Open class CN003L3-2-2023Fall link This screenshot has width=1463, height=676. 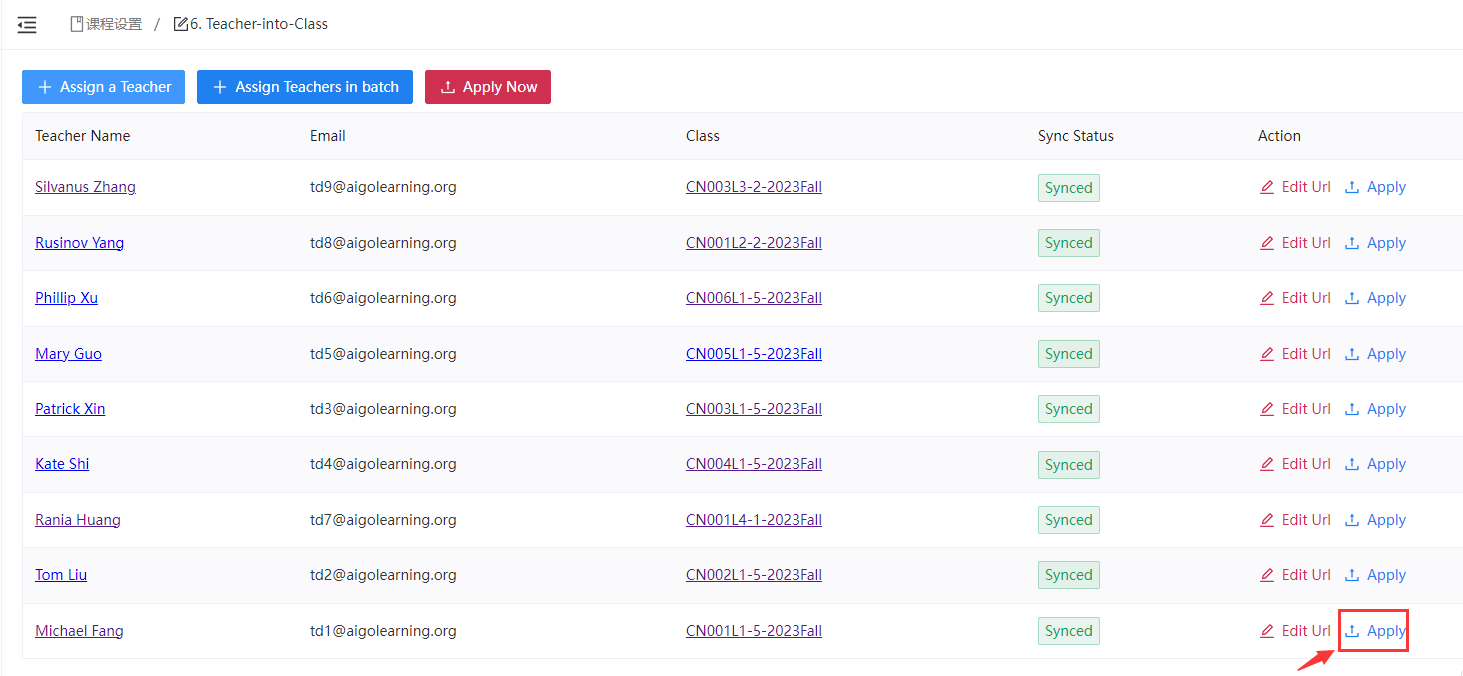point(753,187)
